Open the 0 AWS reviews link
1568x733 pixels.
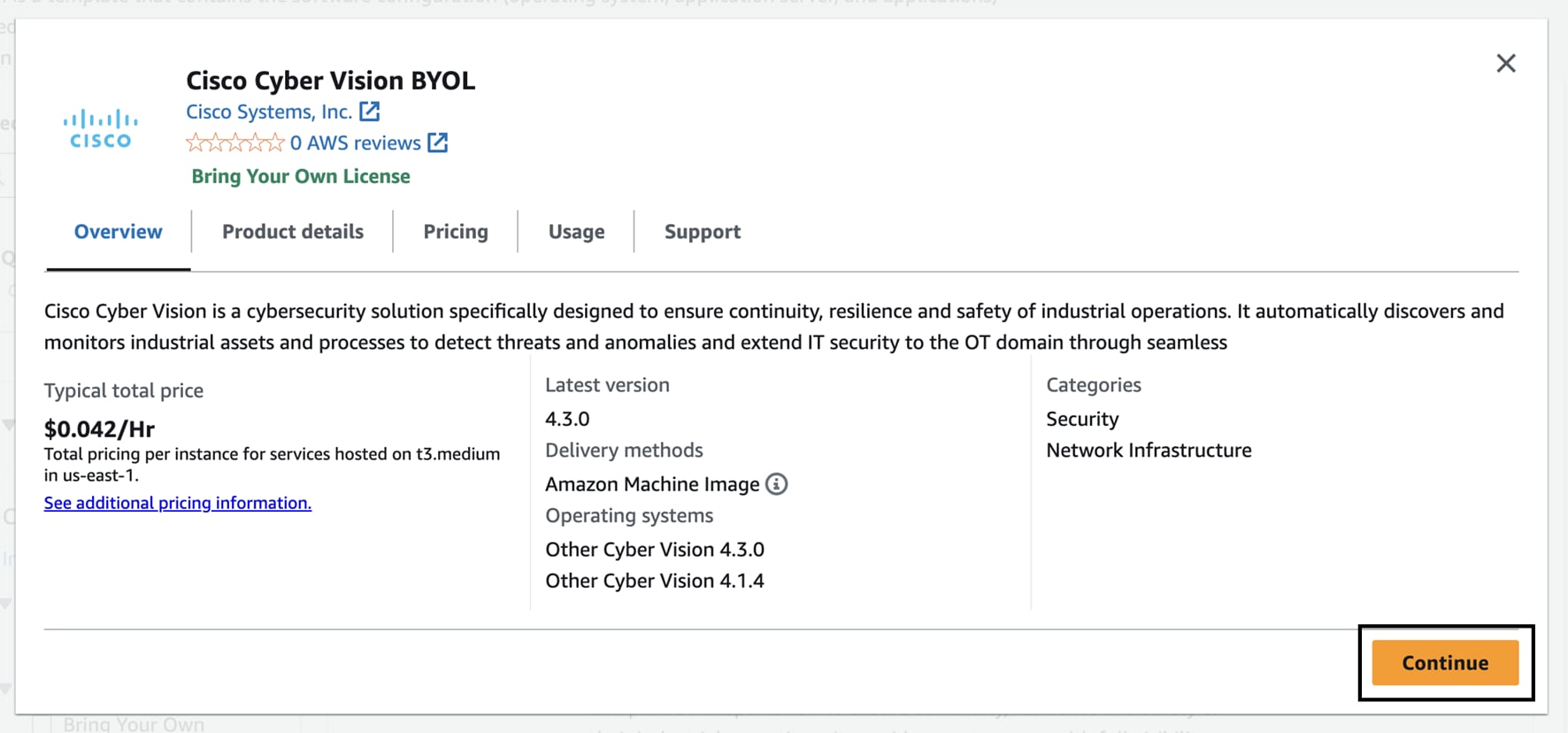pyautogui.click(x=356, y=143)
